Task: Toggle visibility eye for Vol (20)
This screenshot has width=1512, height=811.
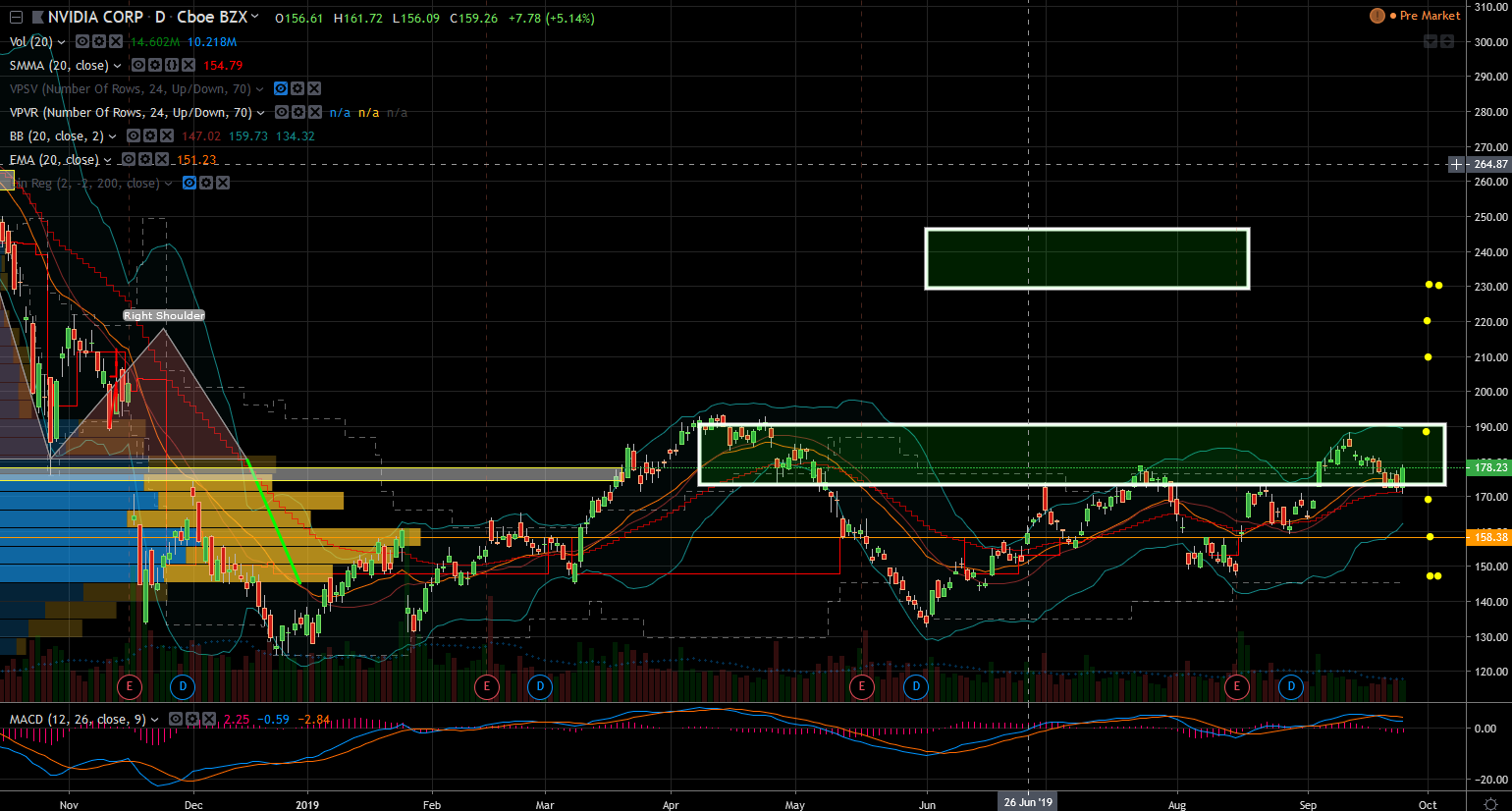Action: coord(82,41)
